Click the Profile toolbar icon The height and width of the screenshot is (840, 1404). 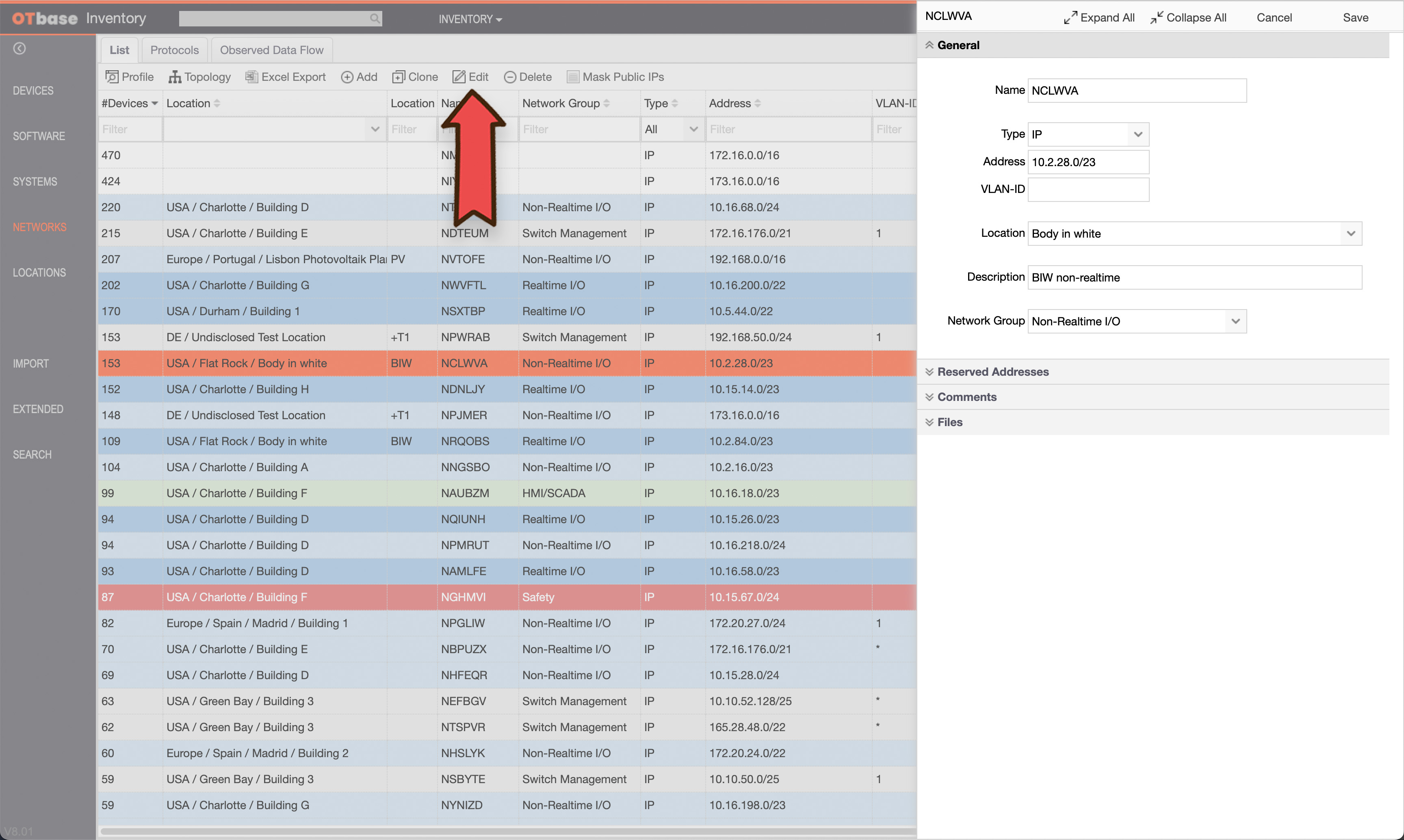click(112, 77)
